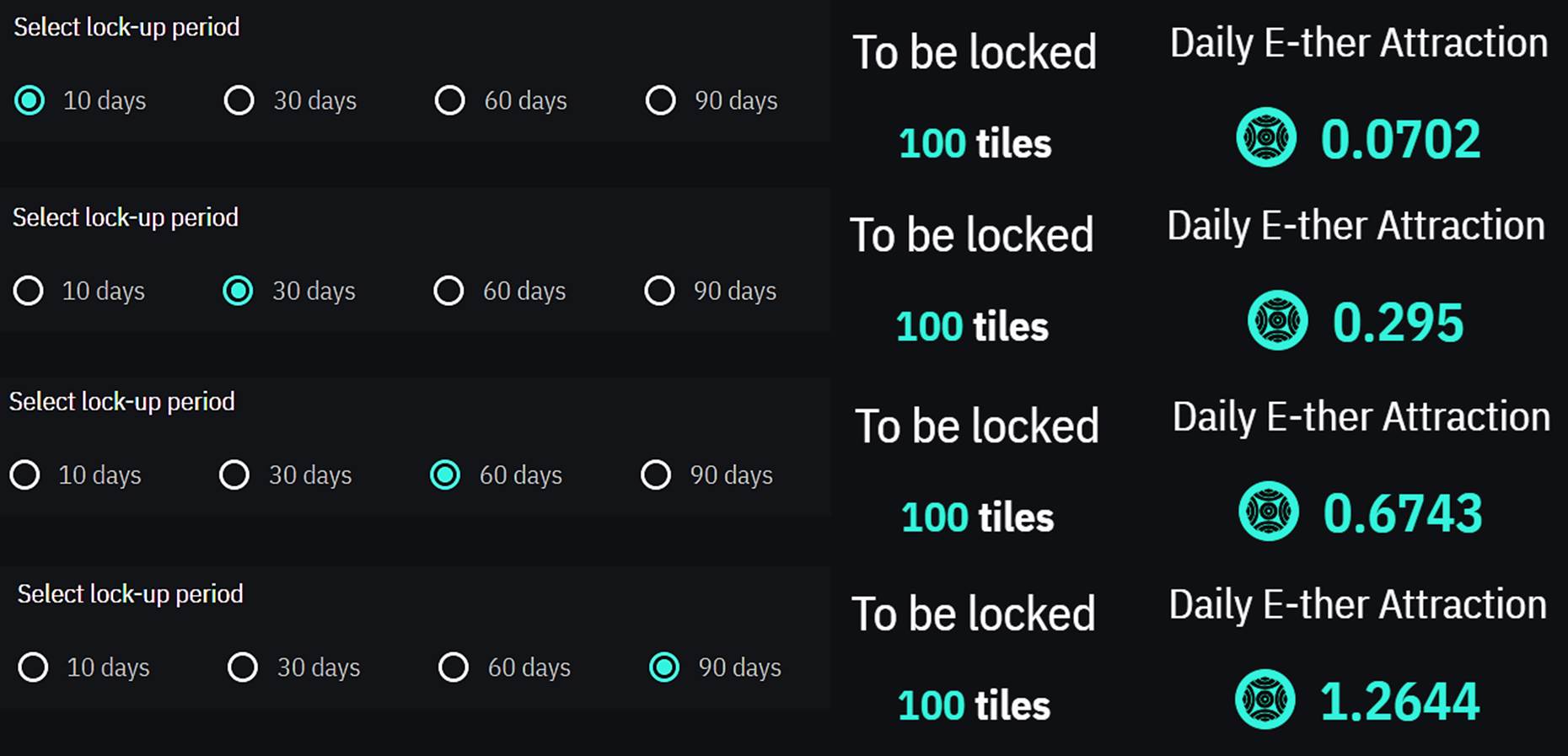Set 60 days in the bottom lock-up row
The width and height of the screenshot is (1568, 756).
pos(454,668)
